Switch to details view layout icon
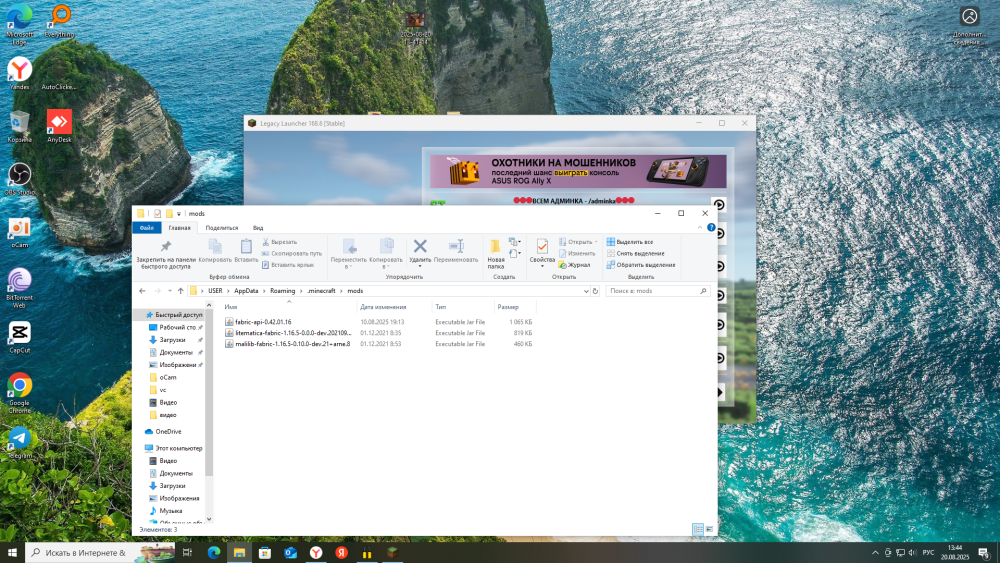This screenshot has height=563, width=1000. click(698, 529)
